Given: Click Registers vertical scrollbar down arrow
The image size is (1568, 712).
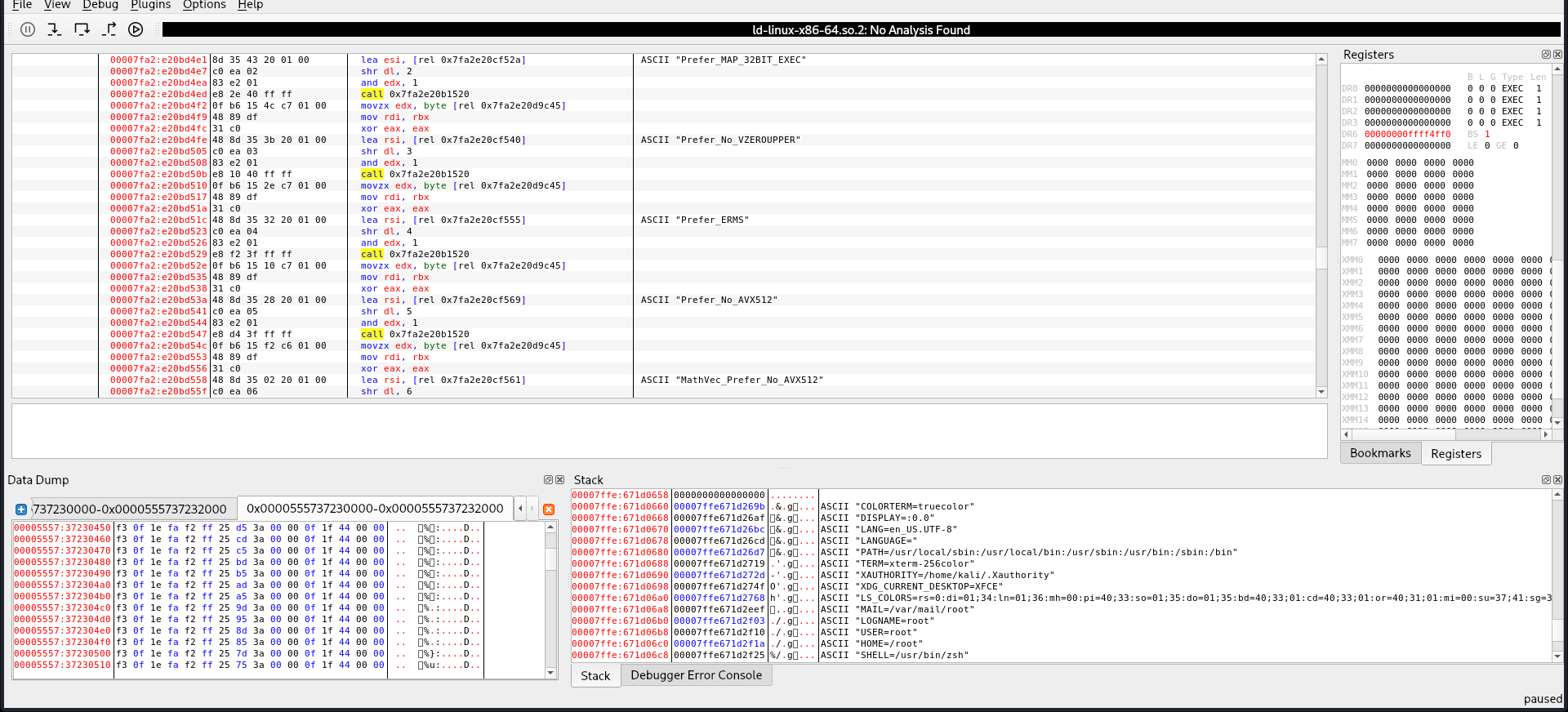Looking at the screenshot, I should (1557, 422).
